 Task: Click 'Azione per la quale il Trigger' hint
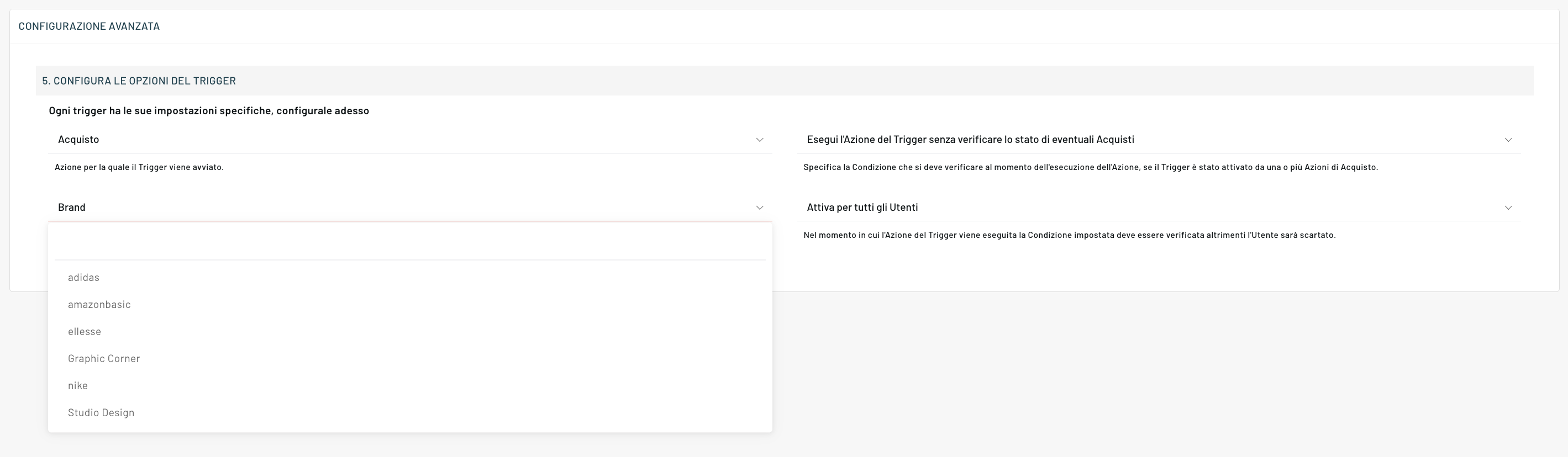[x=139, y=167]
